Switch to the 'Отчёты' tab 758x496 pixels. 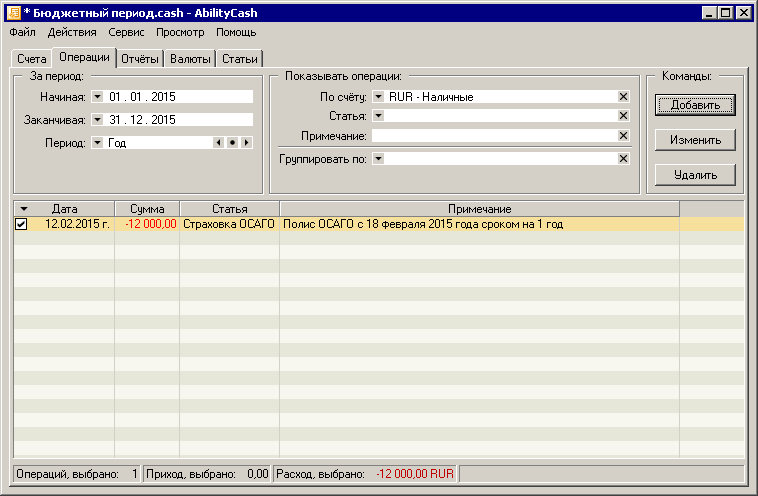tap(139, 59)
